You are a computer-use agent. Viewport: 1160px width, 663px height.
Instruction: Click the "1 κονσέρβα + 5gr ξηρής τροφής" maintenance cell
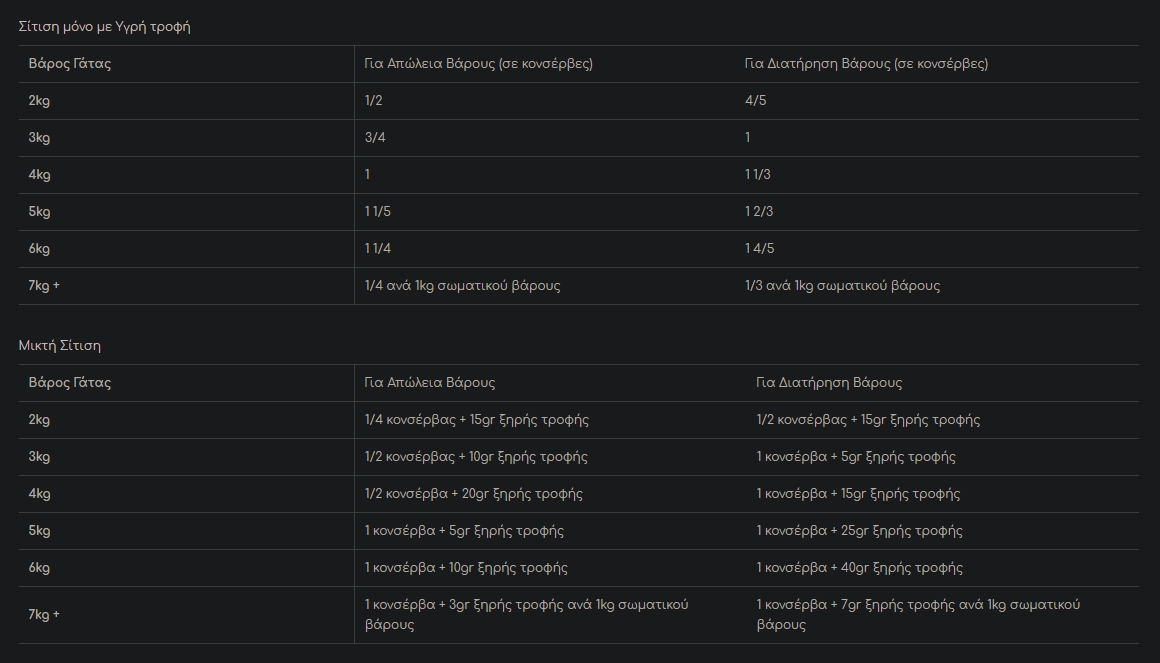[x=855, y=457]
